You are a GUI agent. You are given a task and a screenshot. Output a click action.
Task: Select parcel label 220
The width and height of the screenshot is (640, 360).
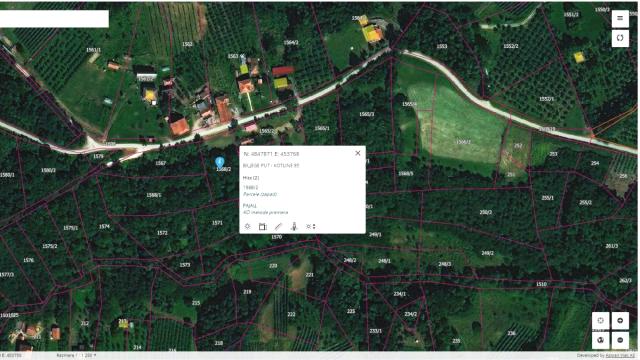pos(273,266)
